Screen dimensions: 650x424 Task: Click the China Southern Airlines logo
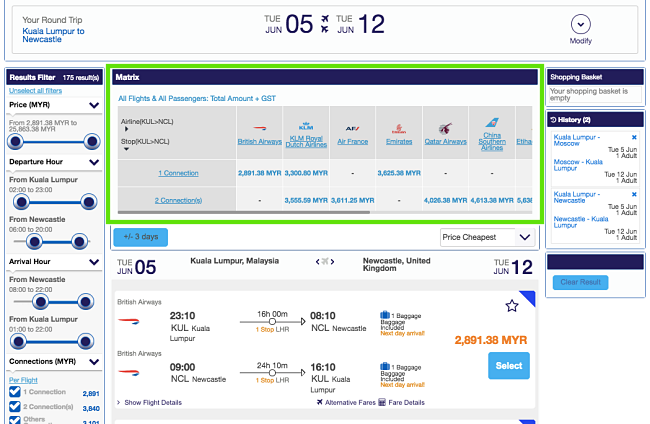coord(492,123)
